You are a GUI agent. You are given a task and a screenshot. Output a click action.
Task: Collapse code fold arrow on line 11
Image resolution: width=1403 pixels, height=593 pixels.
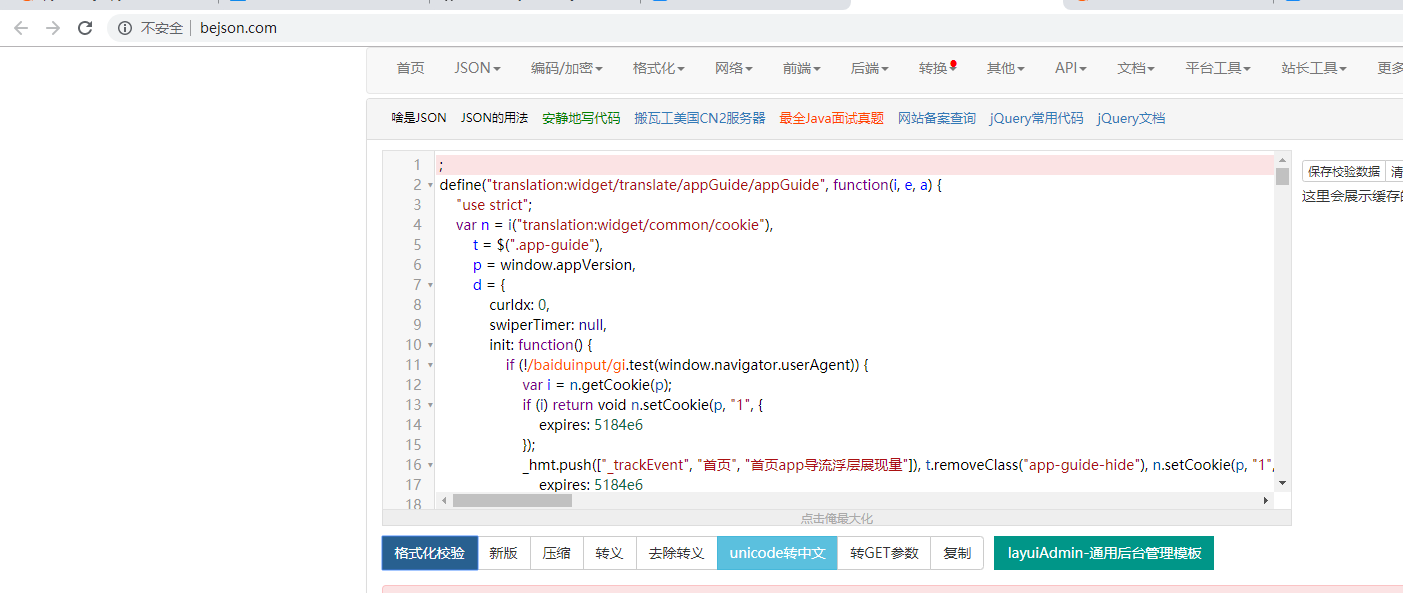pos(430,365)
